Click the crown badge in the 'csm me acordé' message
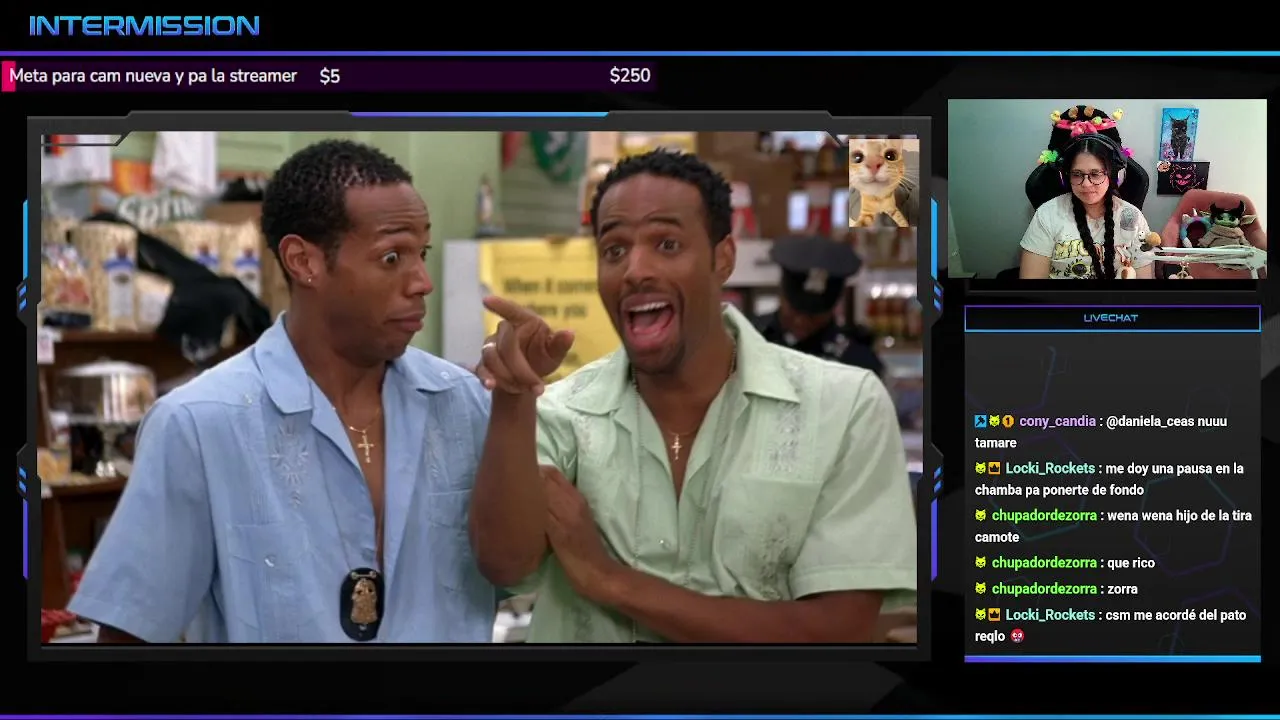1280x720 pixels. (995, 614)
